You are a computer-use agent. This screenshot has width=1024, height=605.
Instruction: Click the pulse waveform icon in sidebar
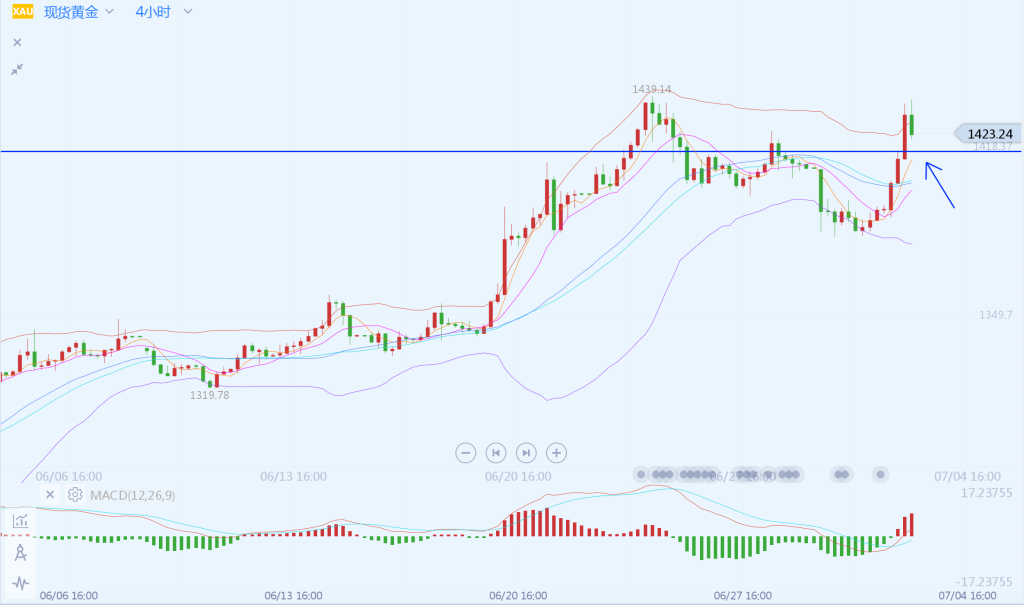point(20,583)
